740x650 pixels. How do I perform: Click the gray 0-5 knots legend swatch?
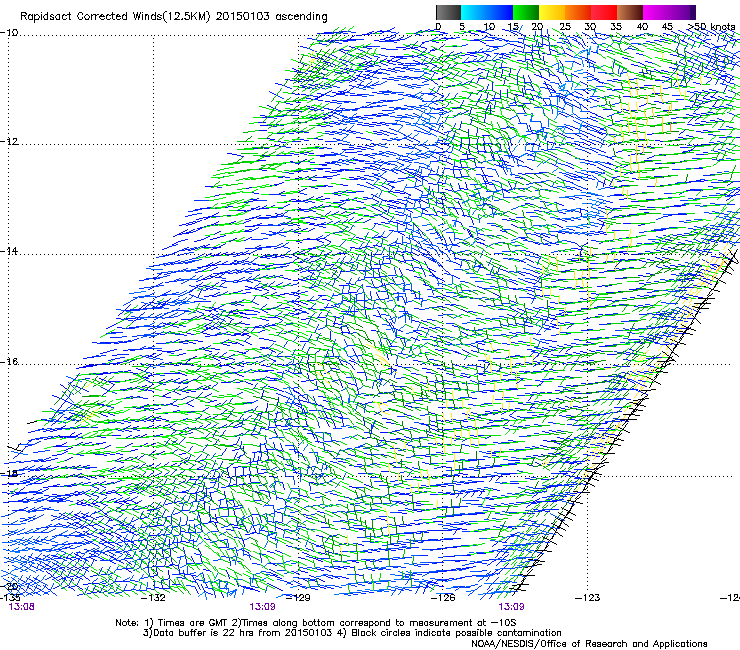point(448,12)
